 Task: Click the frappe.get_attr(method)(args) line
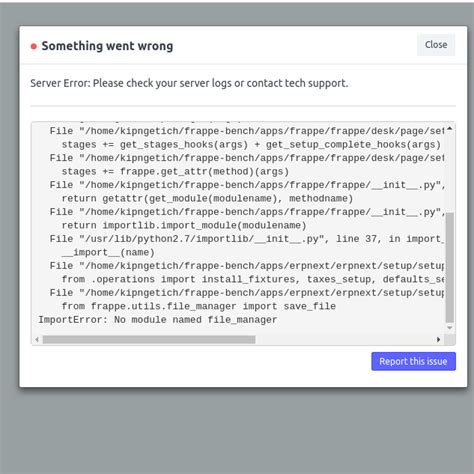[x=175, y=172]
